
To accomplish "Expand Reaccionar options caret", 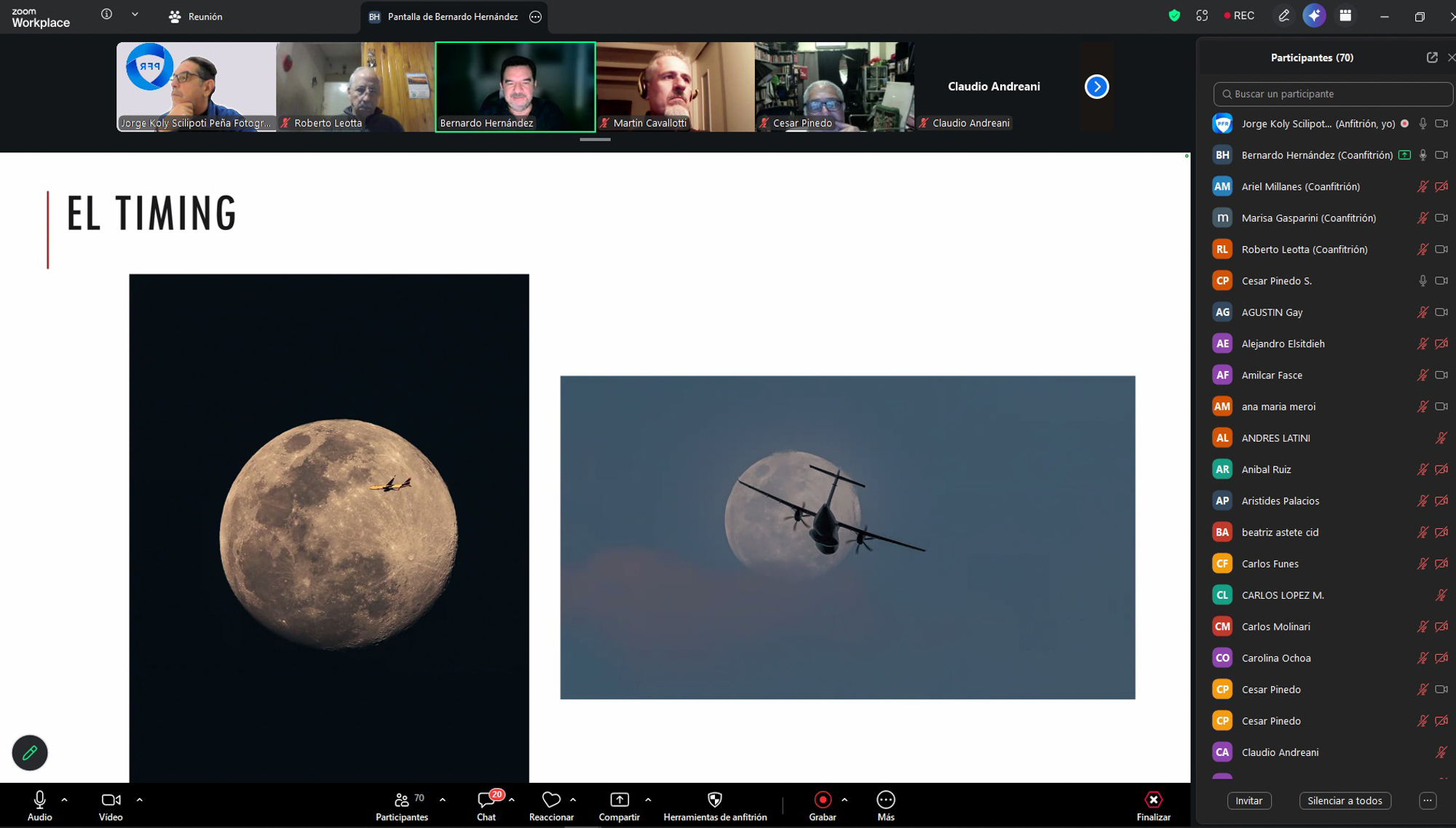I will point(574,800).
